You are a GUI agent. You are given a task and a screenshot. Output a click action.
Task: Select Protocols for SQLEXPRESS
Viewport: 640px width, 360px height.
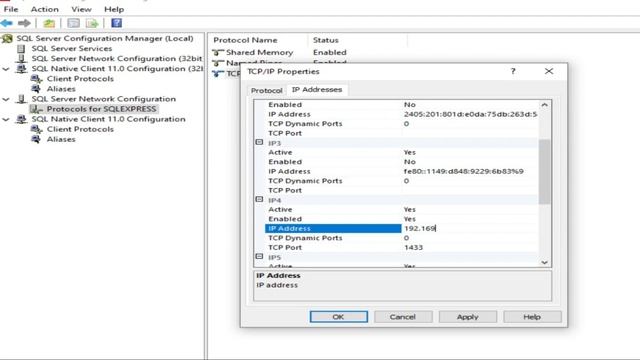101,109
